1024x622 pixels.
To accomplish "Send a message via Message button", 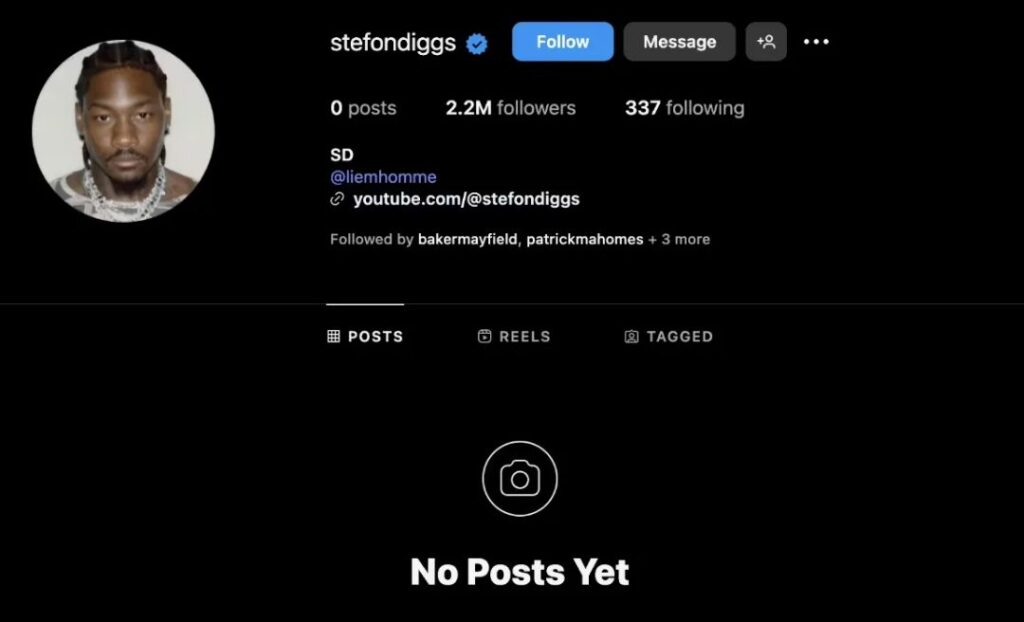I will 679,42.
